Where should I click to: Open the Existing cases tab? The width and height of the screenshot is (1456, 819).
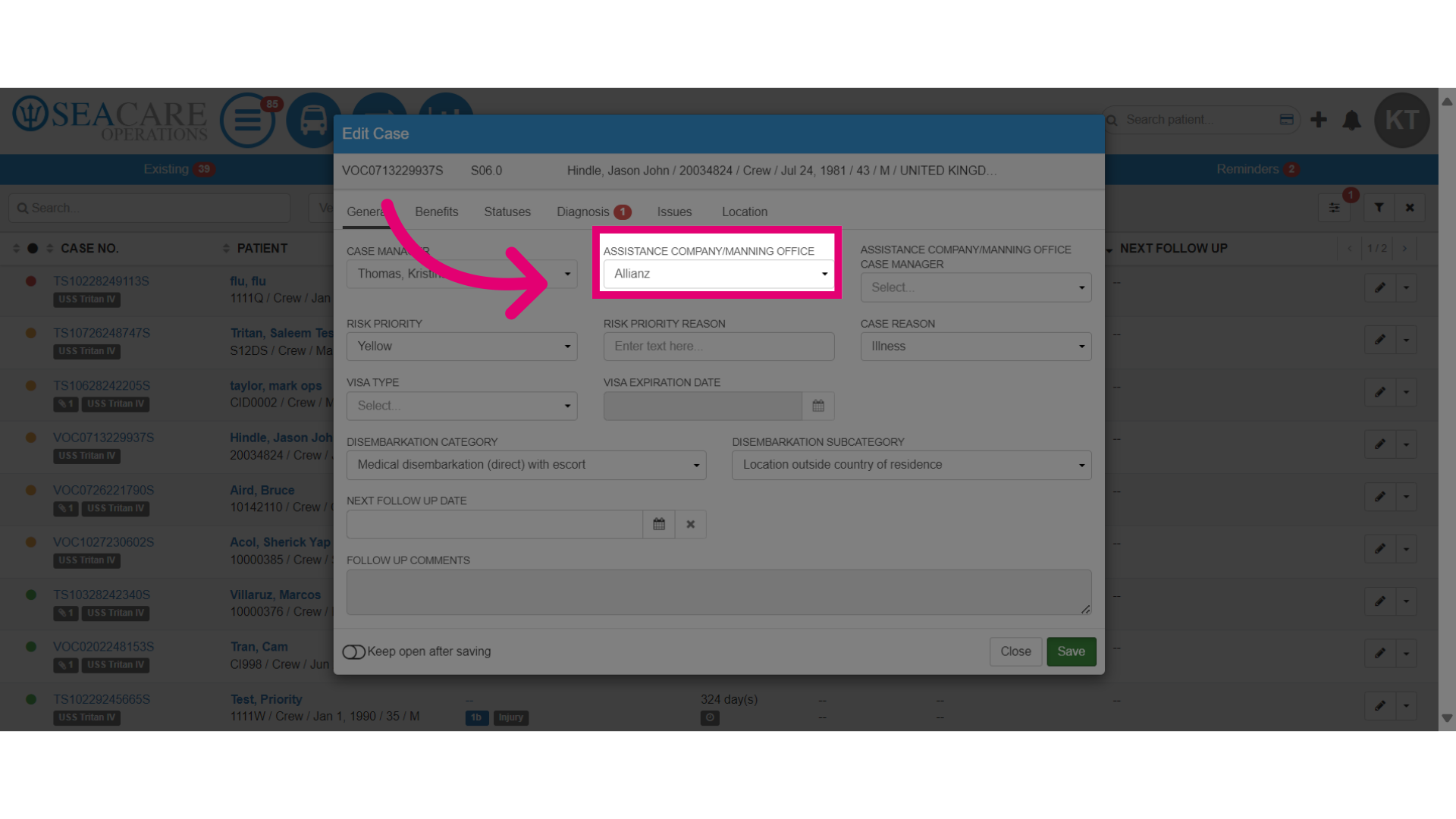178,169
